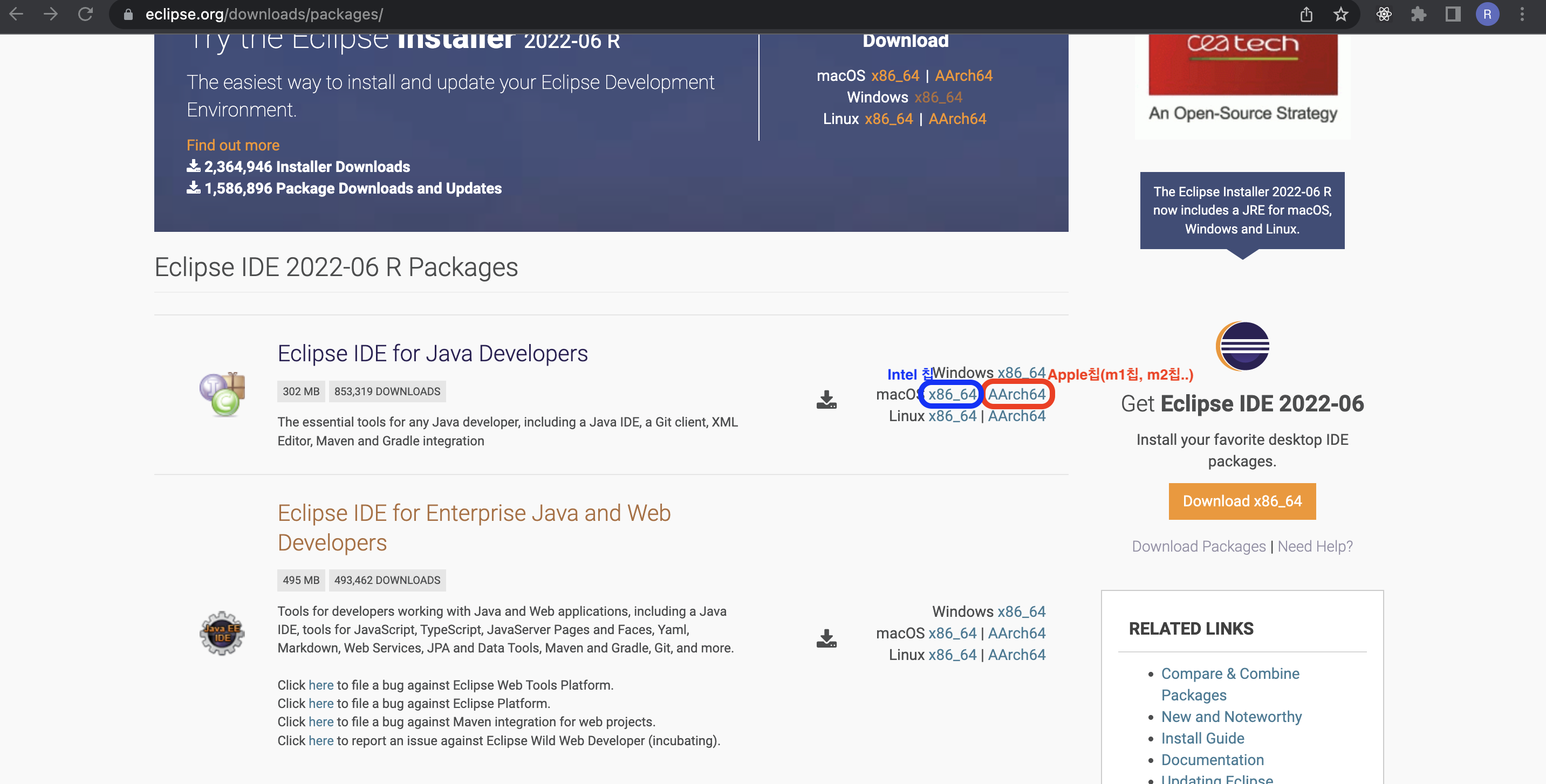The height and width of the screenshot is (784, 1546).
Task: Click the Eclipse logo in sidebar
Action: point(1242,346)
